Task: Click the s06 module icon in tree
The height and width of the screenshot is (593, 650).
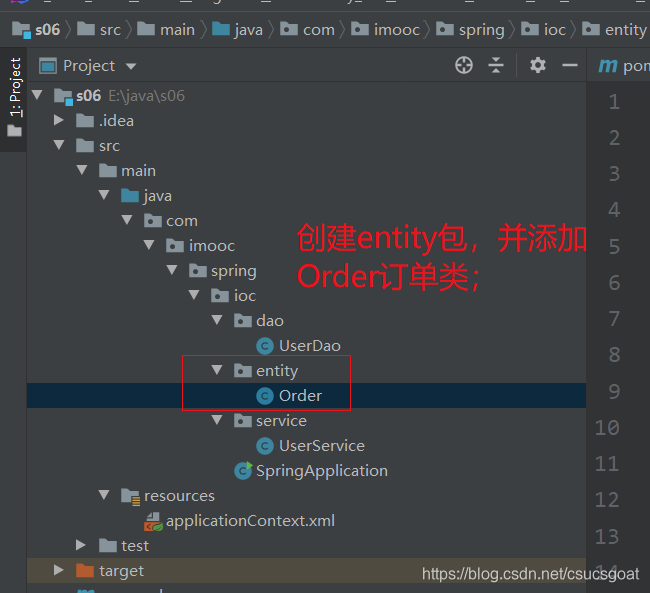Action: tap(63, 97)
